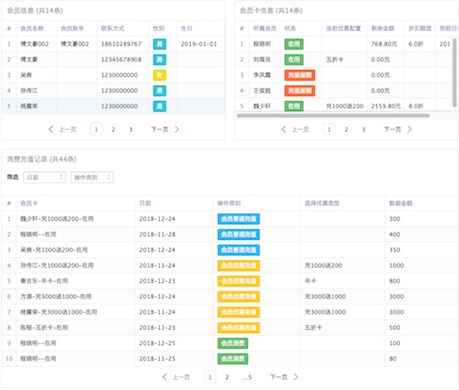Click the 男 gender tag in 傅文豪002 row
Viewport: 459px width, 390px height.
point(159,44)
